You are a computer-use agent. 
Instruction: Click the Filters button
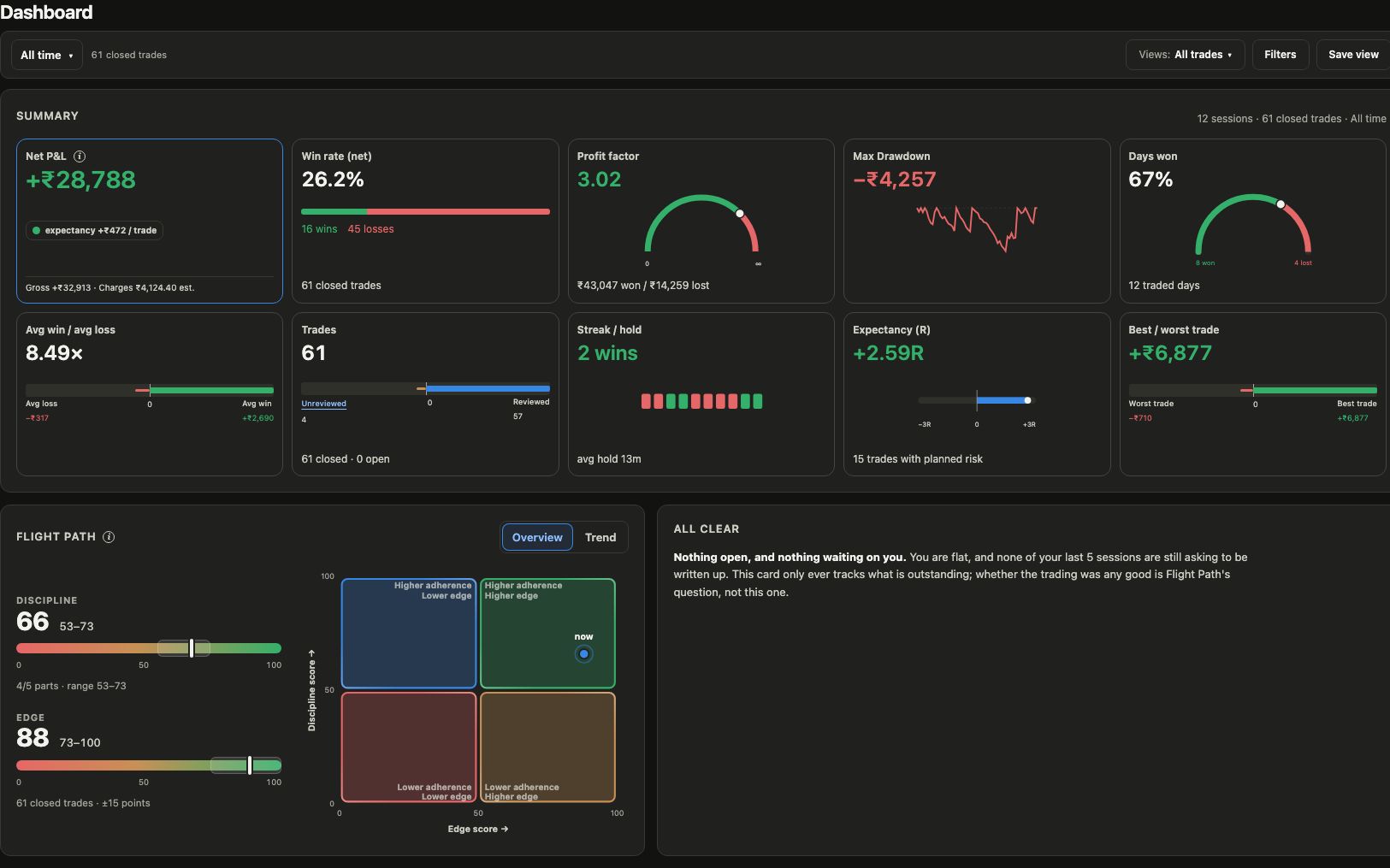[1280, 55]
